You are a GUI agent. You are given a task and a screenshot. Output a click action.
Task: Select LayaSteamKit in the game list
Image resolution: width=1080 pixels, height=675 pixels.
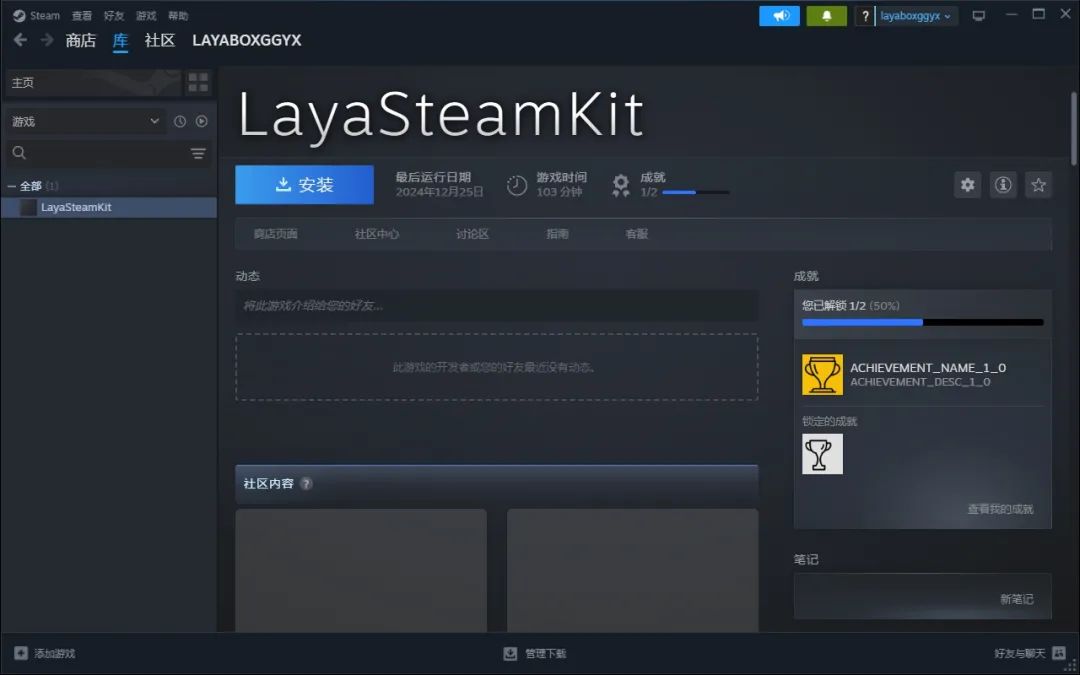[x=109, y=207]
